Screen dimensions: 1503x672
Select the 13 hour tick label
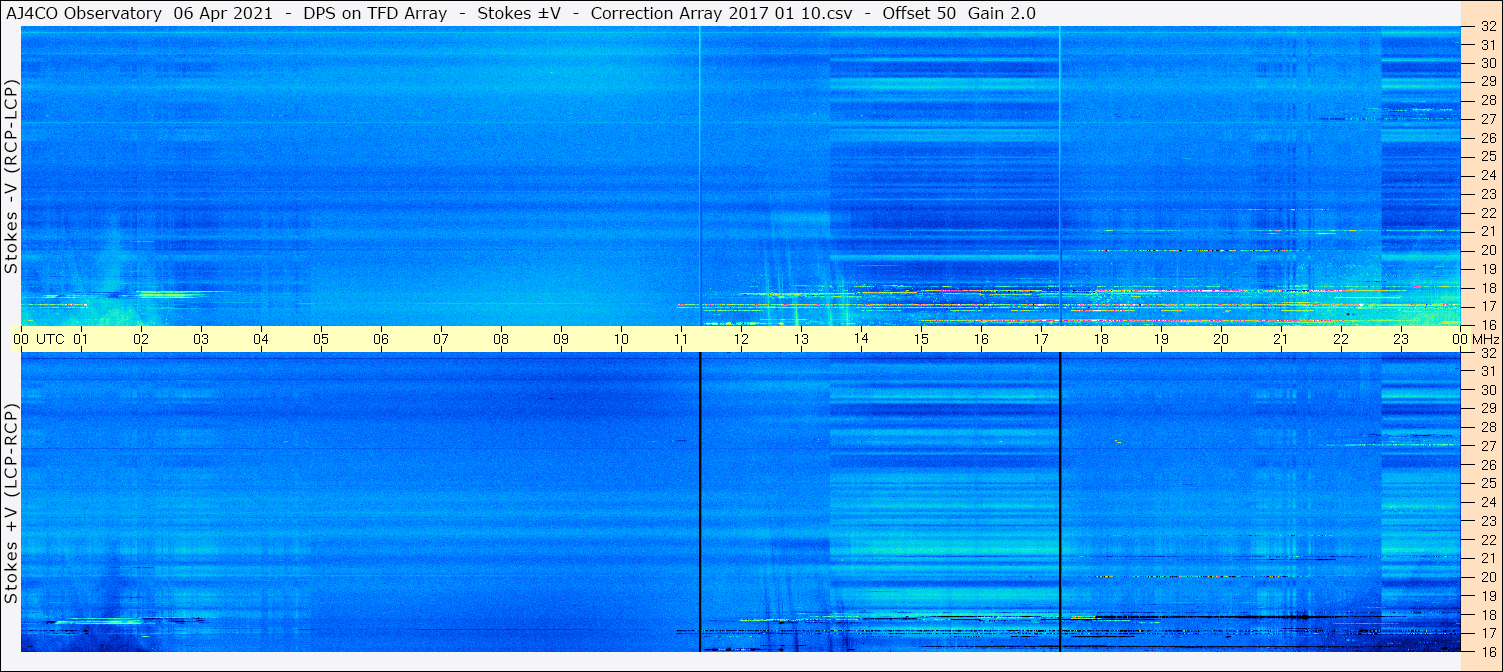pyautogui.click(x=801, y=339)
